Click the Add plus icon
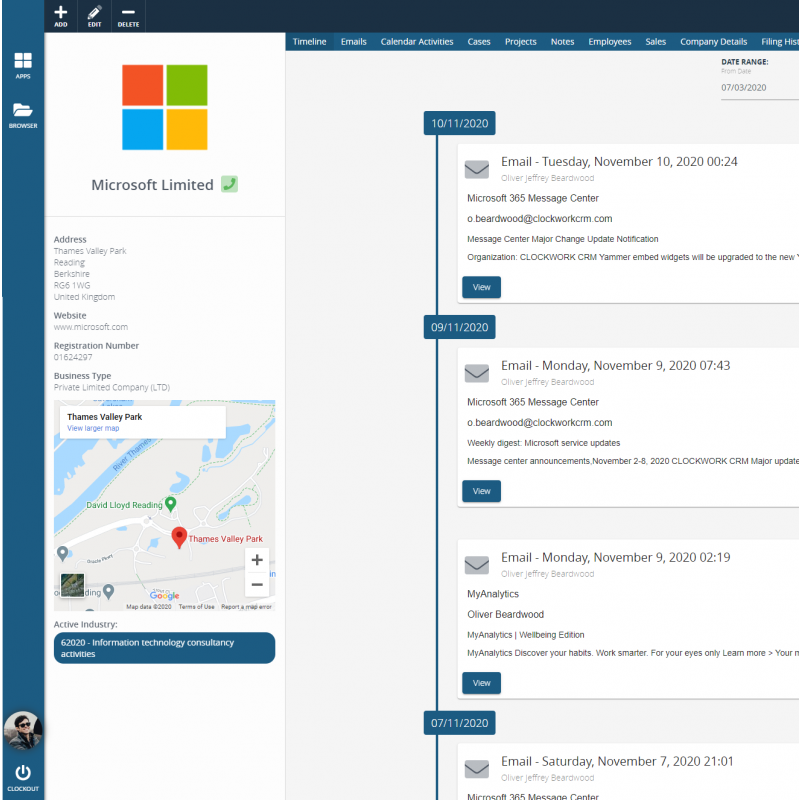Image resolution: width=800 pixels, height=800 pixels. click(61, 12)
